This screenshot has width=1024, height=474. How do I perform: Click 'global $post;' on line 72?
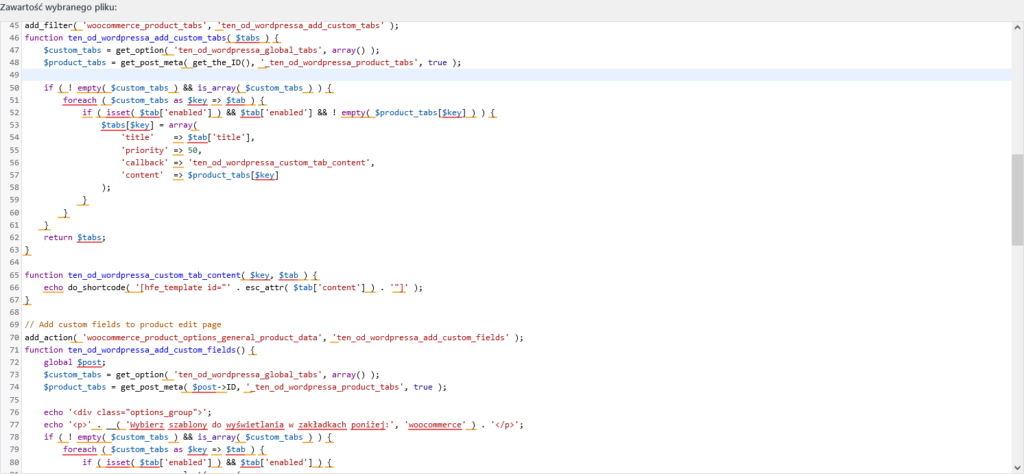(74, 362)
